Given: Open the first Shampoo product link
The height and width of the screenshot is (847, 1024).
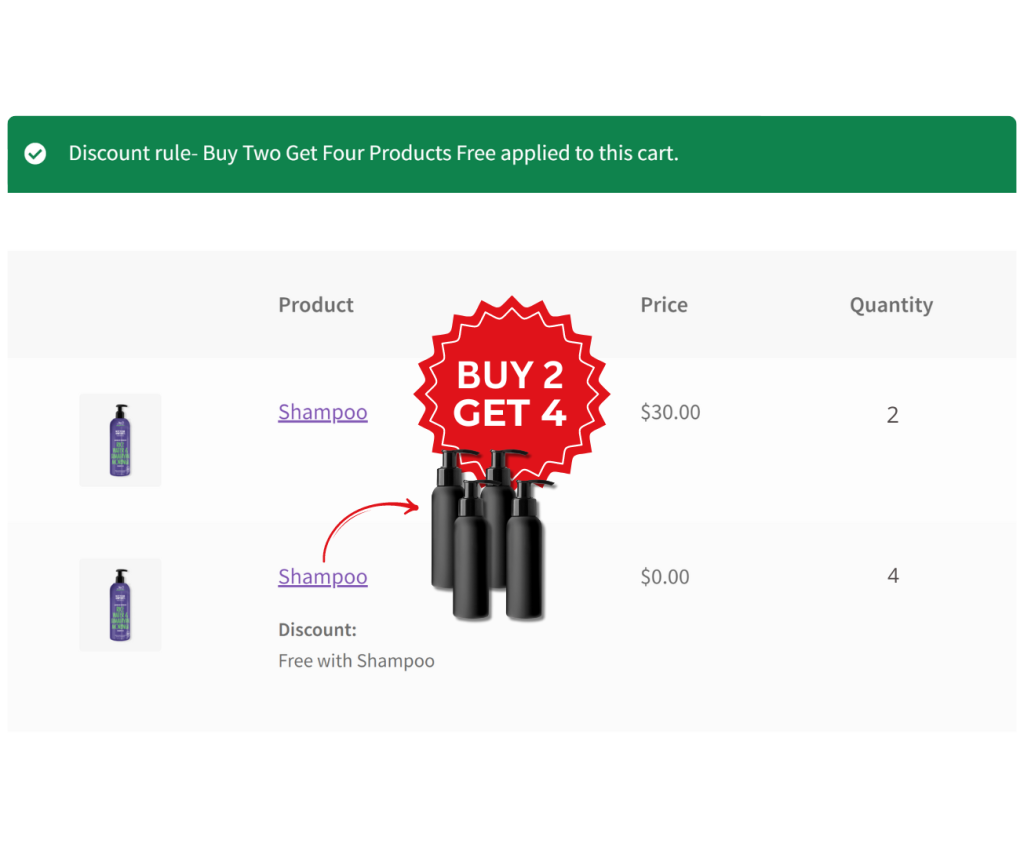Looking at the screenshot, I should pyautogui.click(x=322, y=412).
